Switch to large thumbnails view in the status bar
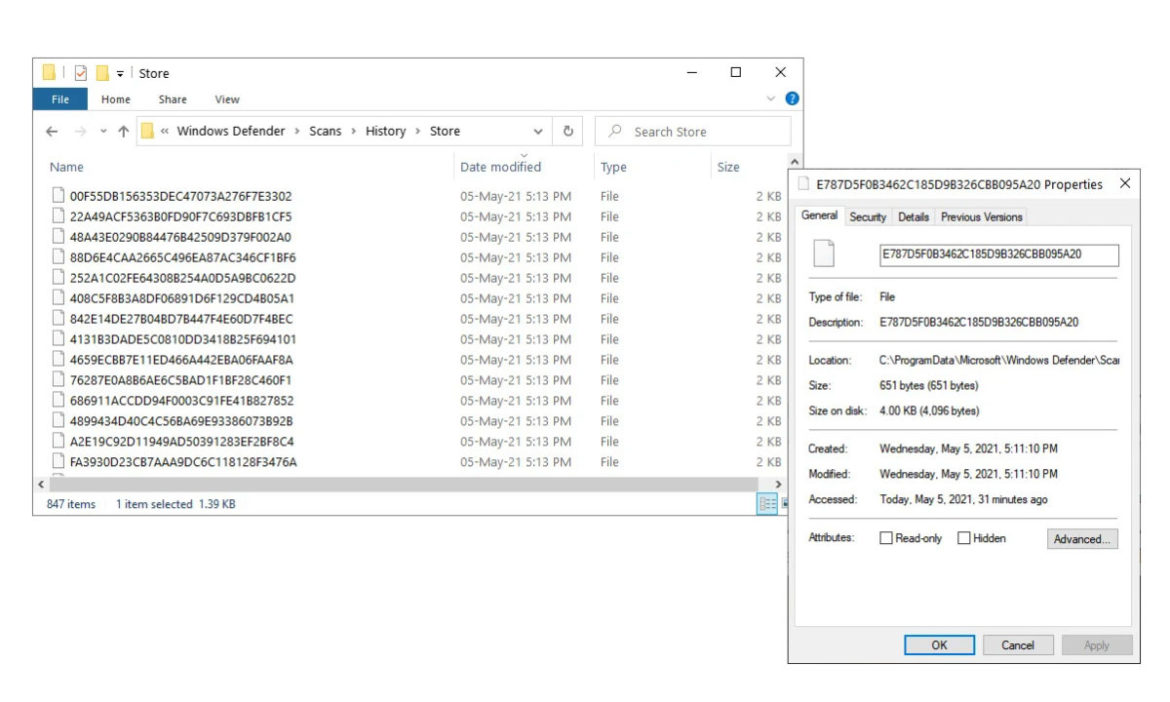 [785, 504]
